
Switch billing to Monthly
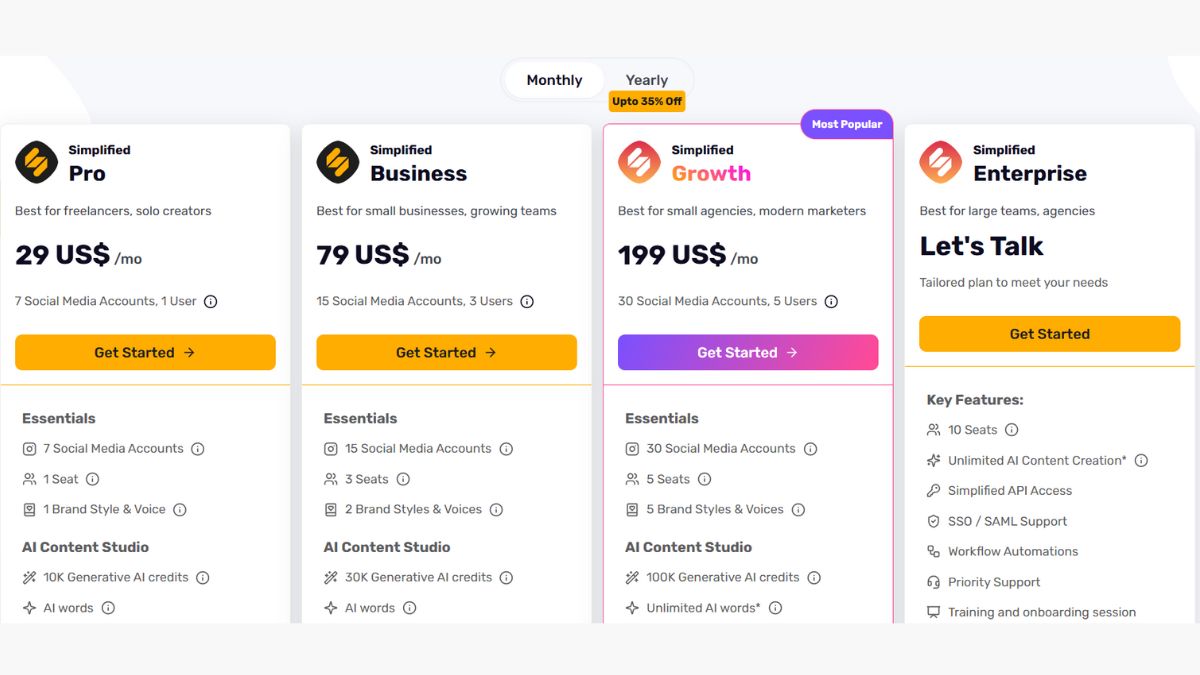(554, 80)
